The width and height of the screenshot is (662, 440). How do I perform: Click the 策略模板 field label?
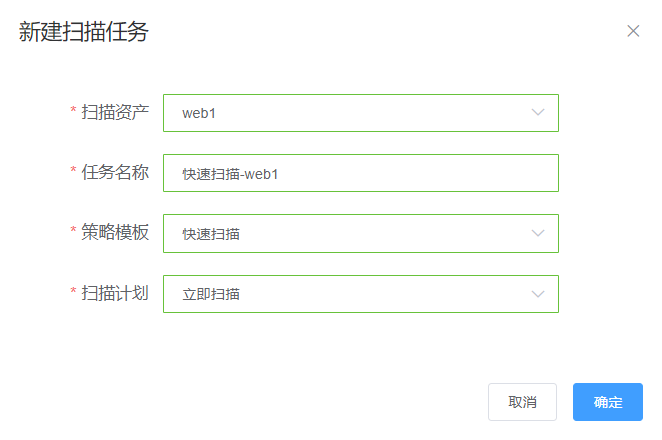click(x=115, y=232)
